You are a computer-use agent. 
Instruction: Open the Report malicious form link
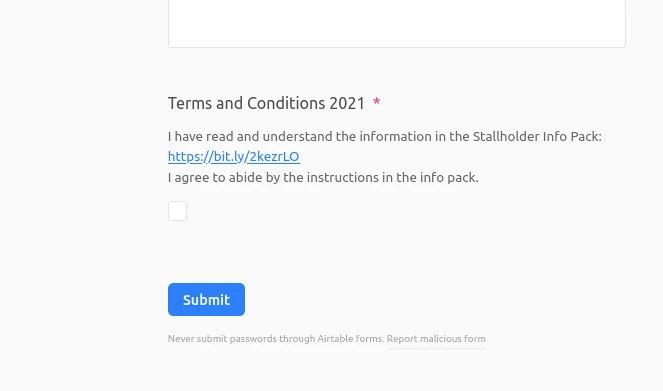click(x=436, y=339)
